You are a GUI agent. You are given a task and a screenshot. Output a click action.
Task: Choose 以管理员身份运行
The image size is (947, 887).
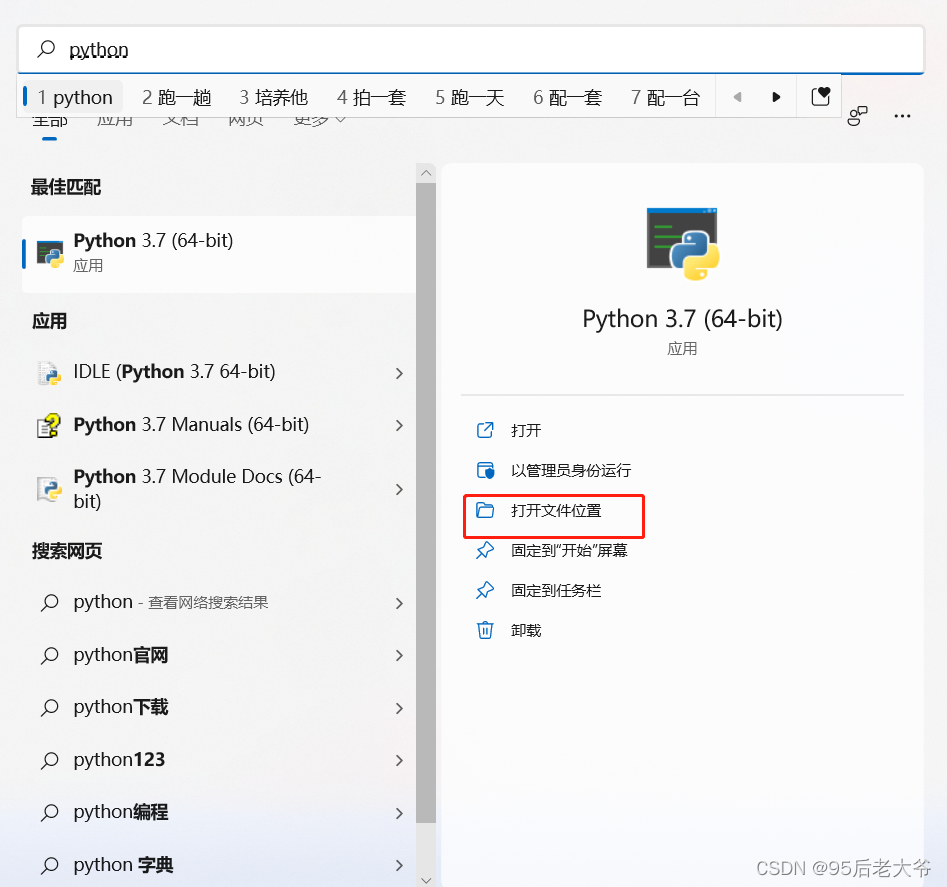pyautogui.click(x=571, y=470)
